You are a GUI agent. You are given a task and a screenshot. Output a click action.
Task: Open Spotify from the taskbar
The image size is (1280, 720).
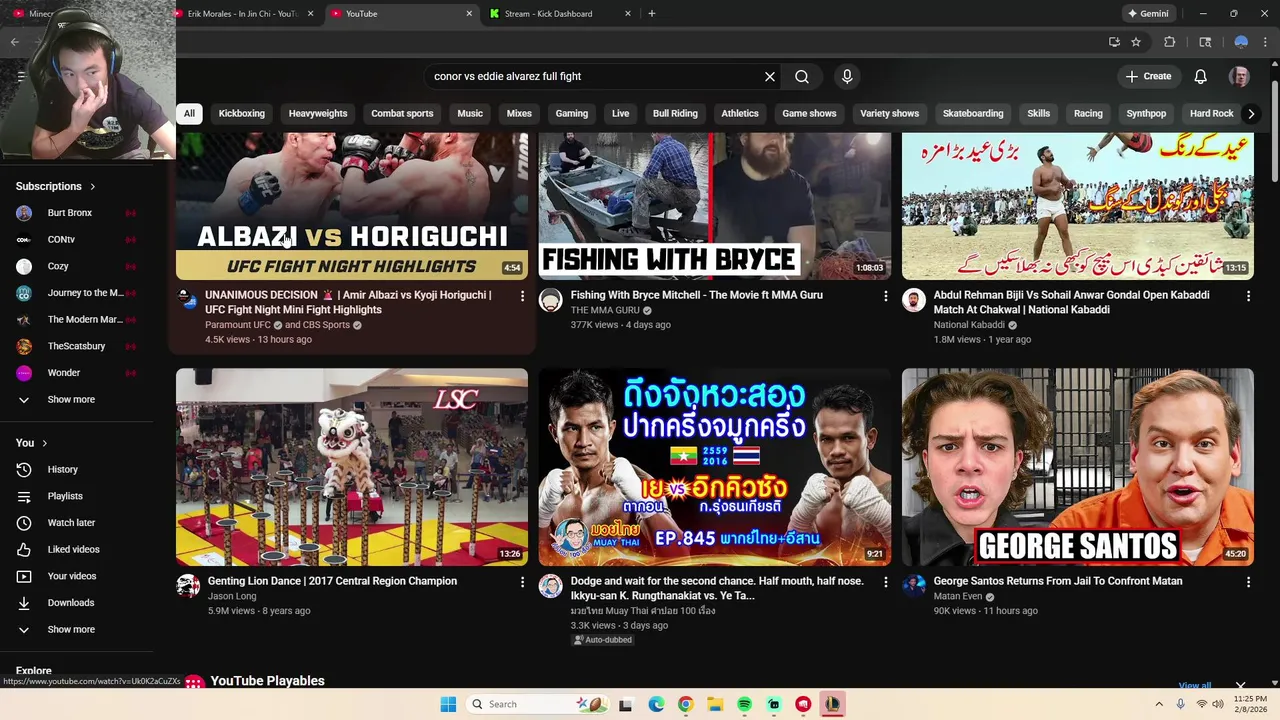[x=744, y=704]
